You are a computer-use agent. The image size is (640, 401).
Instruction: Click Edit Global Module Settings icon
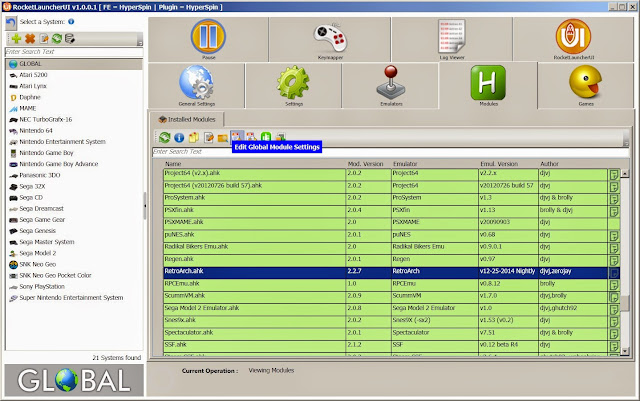(x=237, y=136)
